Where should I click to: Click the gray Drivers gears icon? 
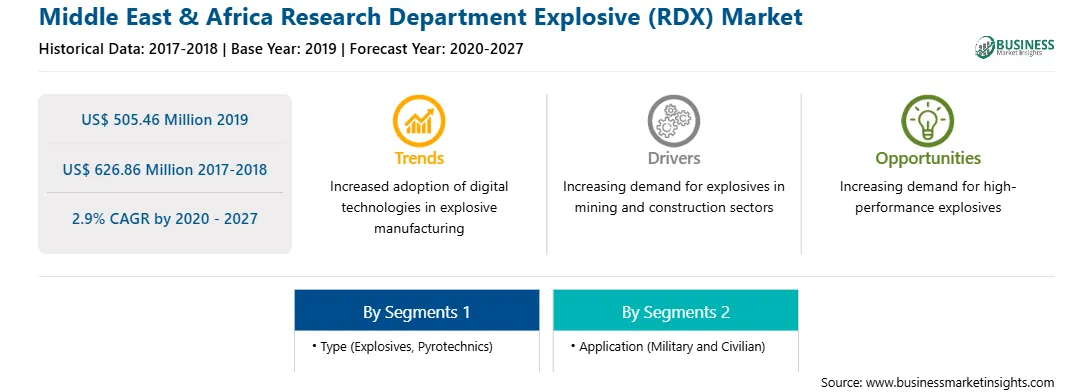[673, 121]
